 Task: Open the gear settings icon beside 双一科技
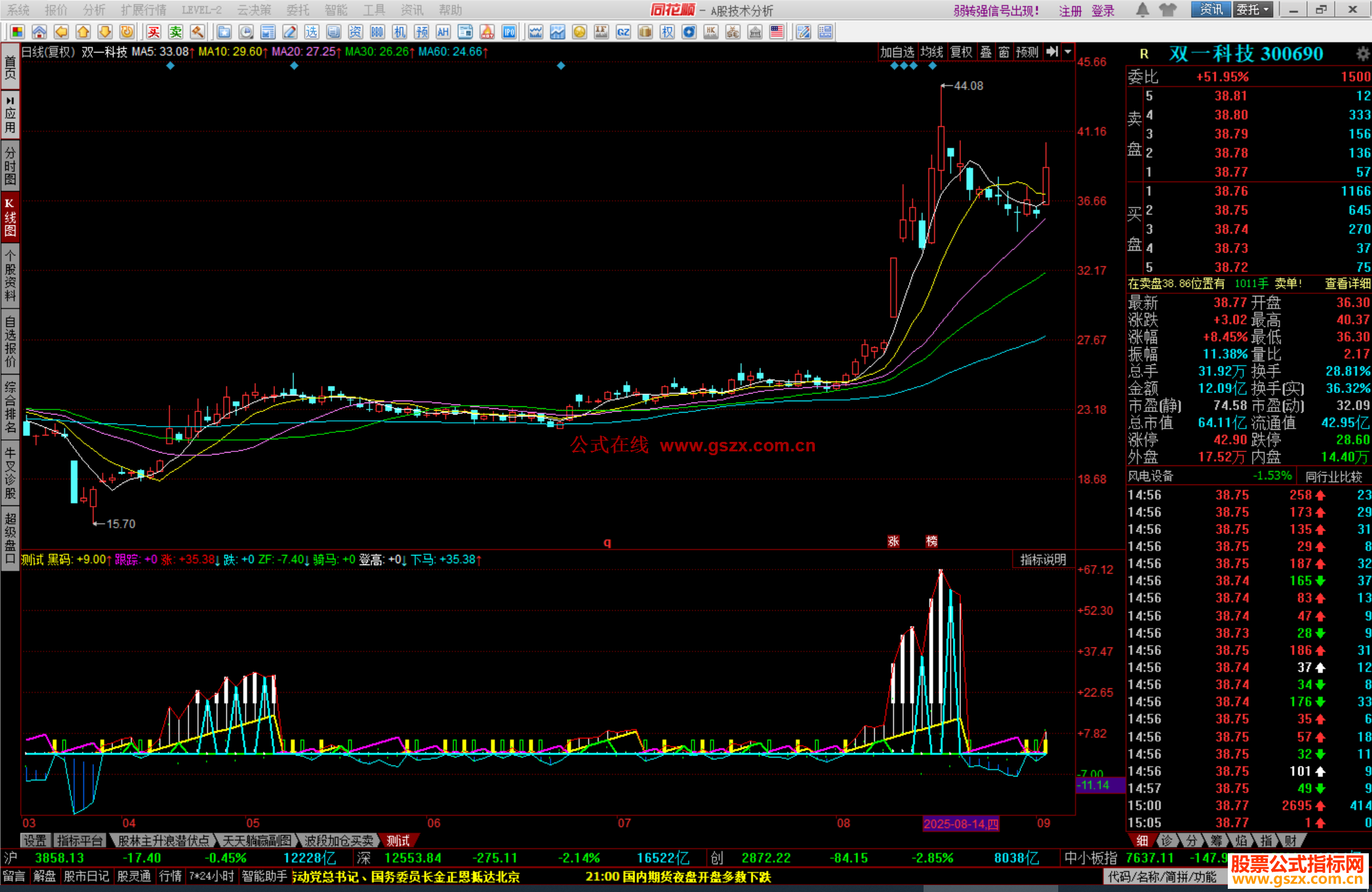click(1362, 53)
